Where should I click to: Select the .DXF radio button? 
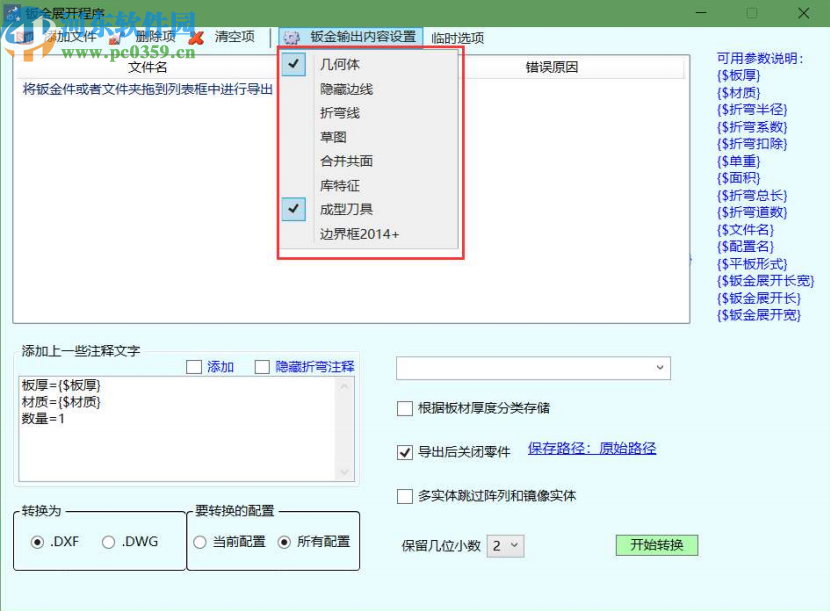pyautogui.click(x=37, y=542)
